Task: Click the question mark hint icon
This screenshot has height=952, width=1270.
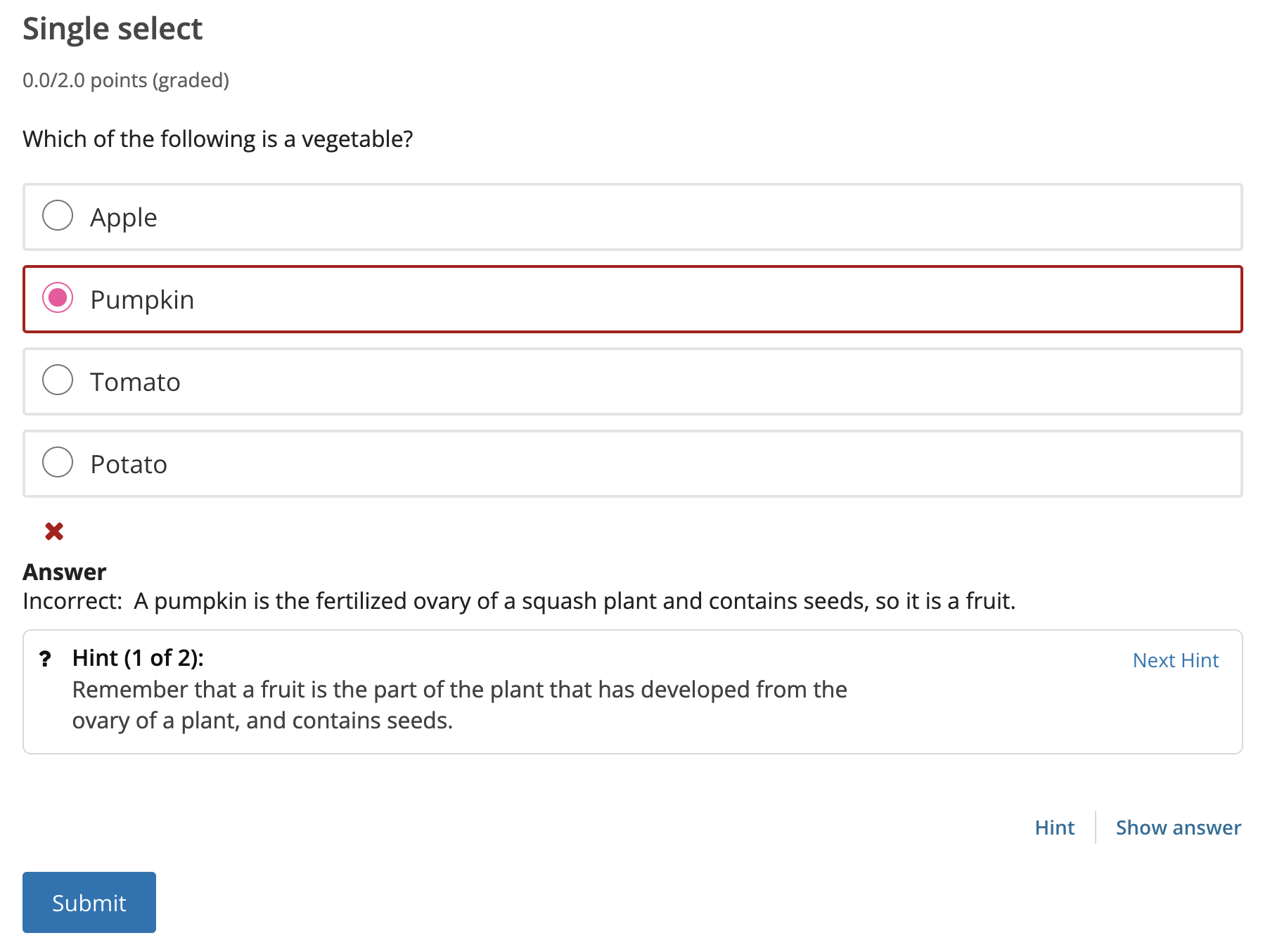Action: [x=46, y=659]
